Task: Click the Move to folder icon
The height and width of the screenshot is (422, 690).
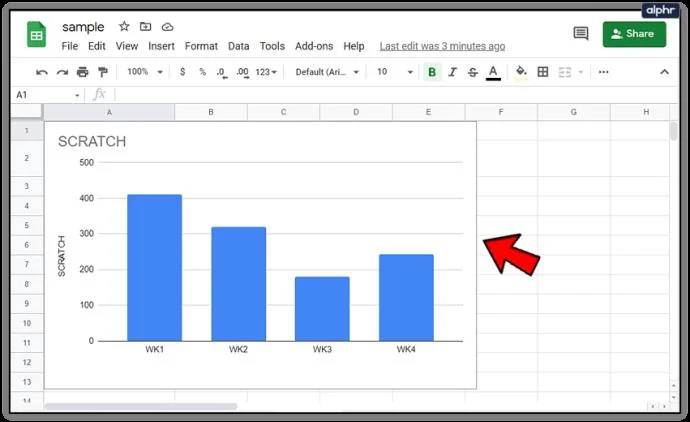Action: click(145, 27)
